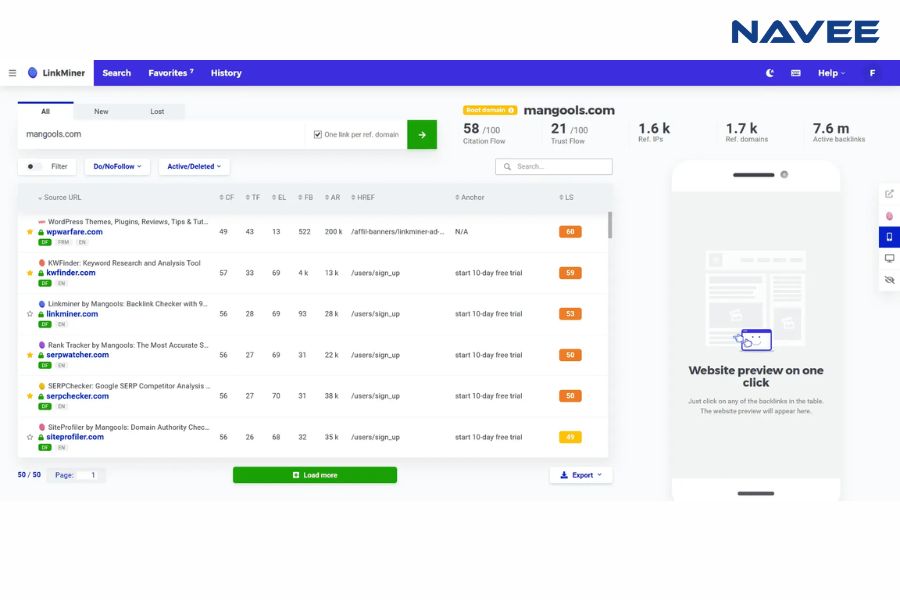Click the open-in-new-window icon in right sidebar
Viewport: 900px width, 600px height.
(889, 194)
